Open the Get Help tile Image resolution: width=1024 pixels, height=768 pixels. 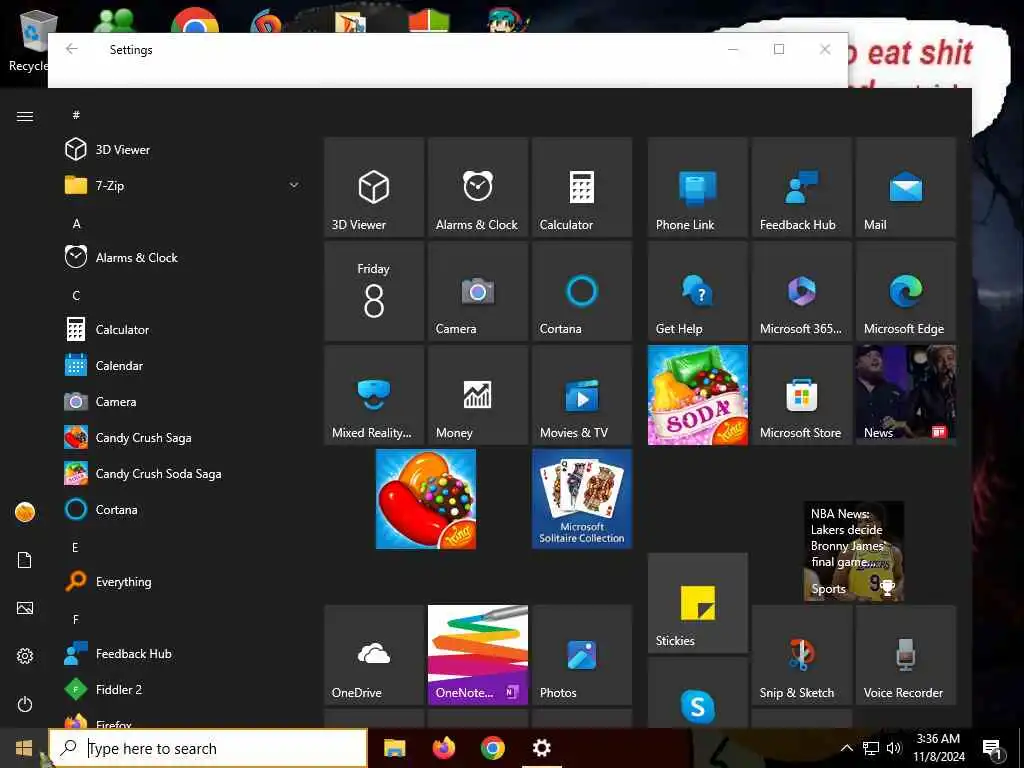tap(697, 291)
